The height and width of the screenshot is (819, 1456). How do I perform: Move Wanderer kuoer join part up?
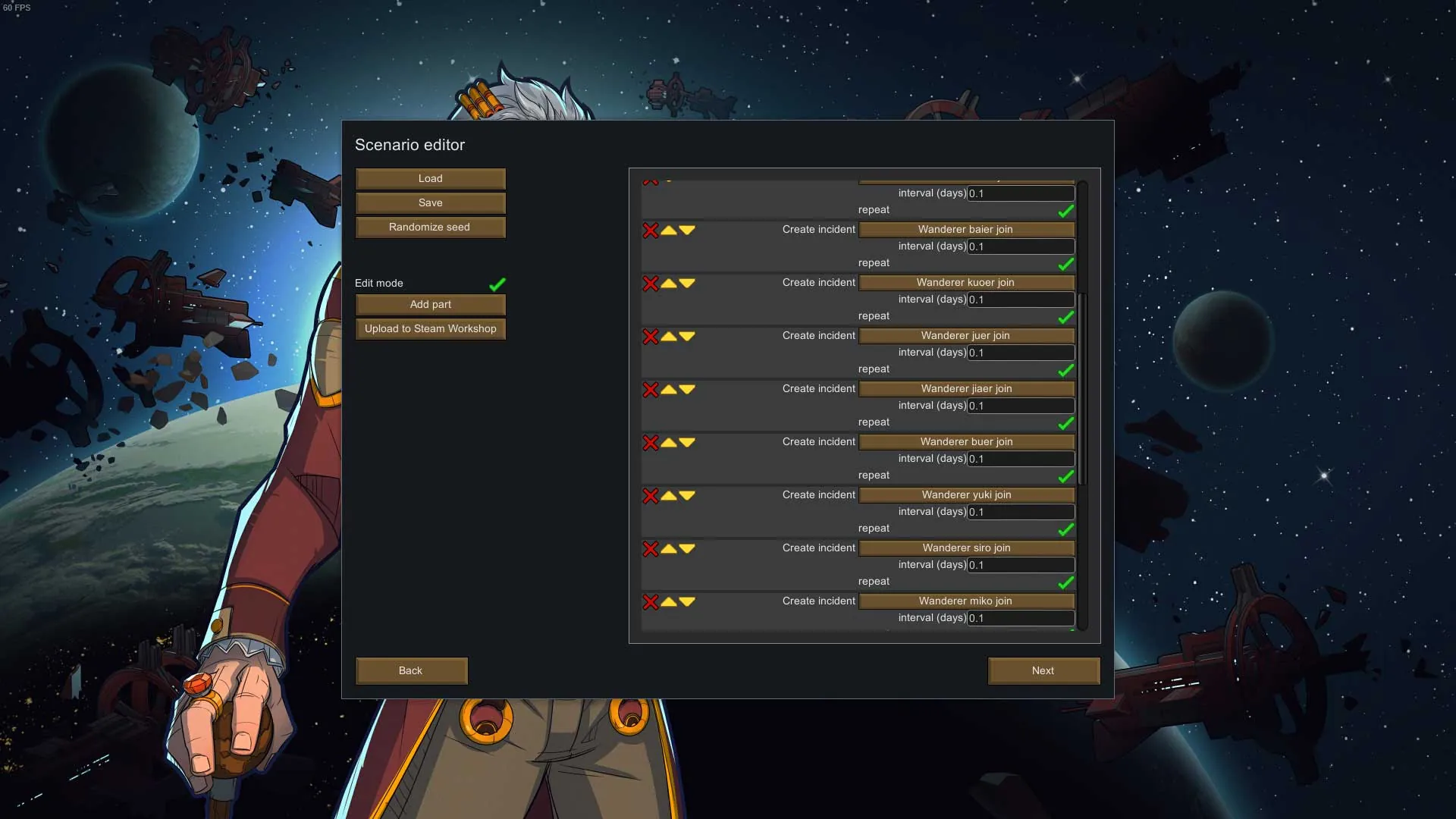[x=669, y=283]
